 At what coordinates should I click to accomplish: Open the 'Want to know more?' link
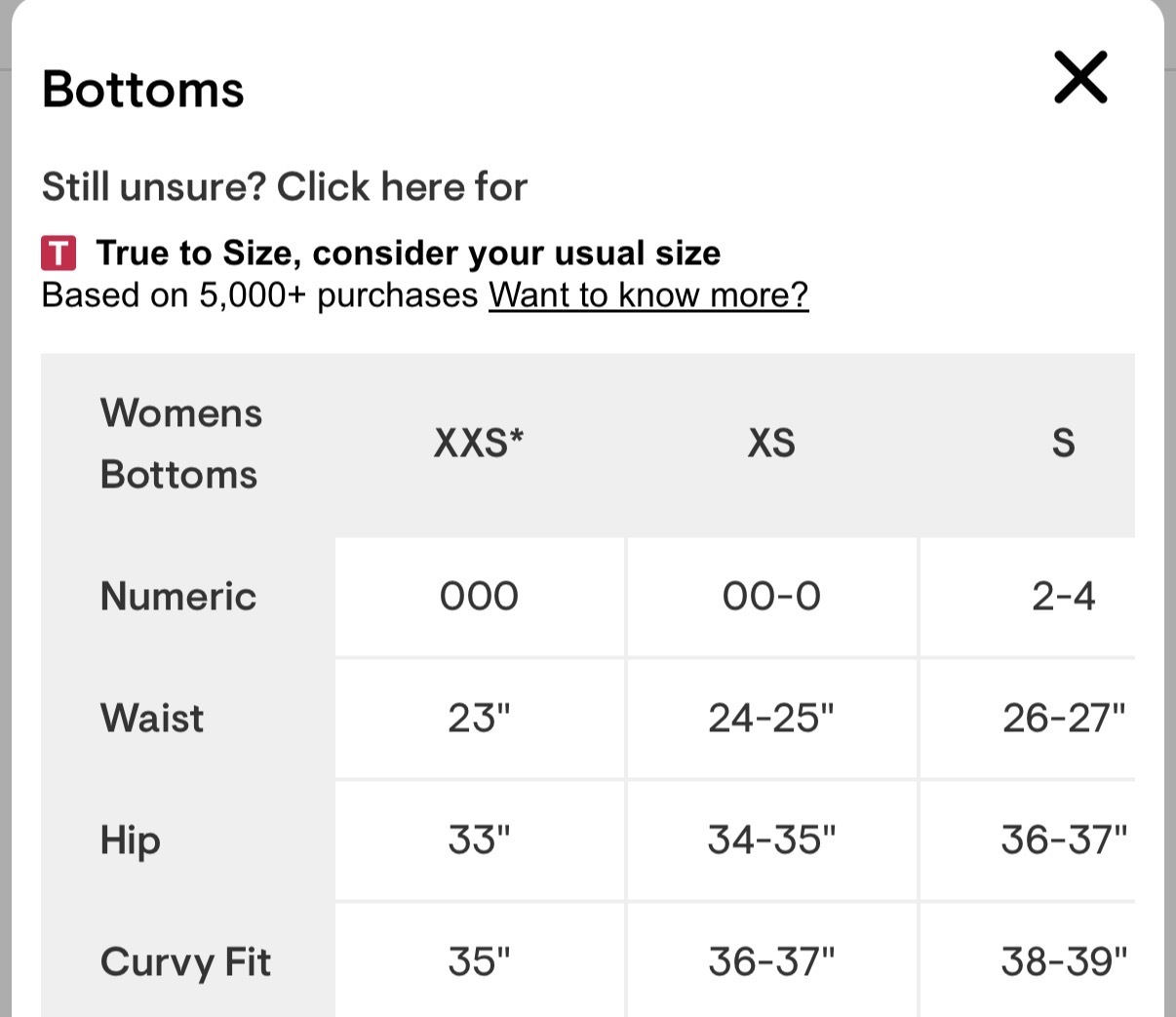(x=648, y=294)
